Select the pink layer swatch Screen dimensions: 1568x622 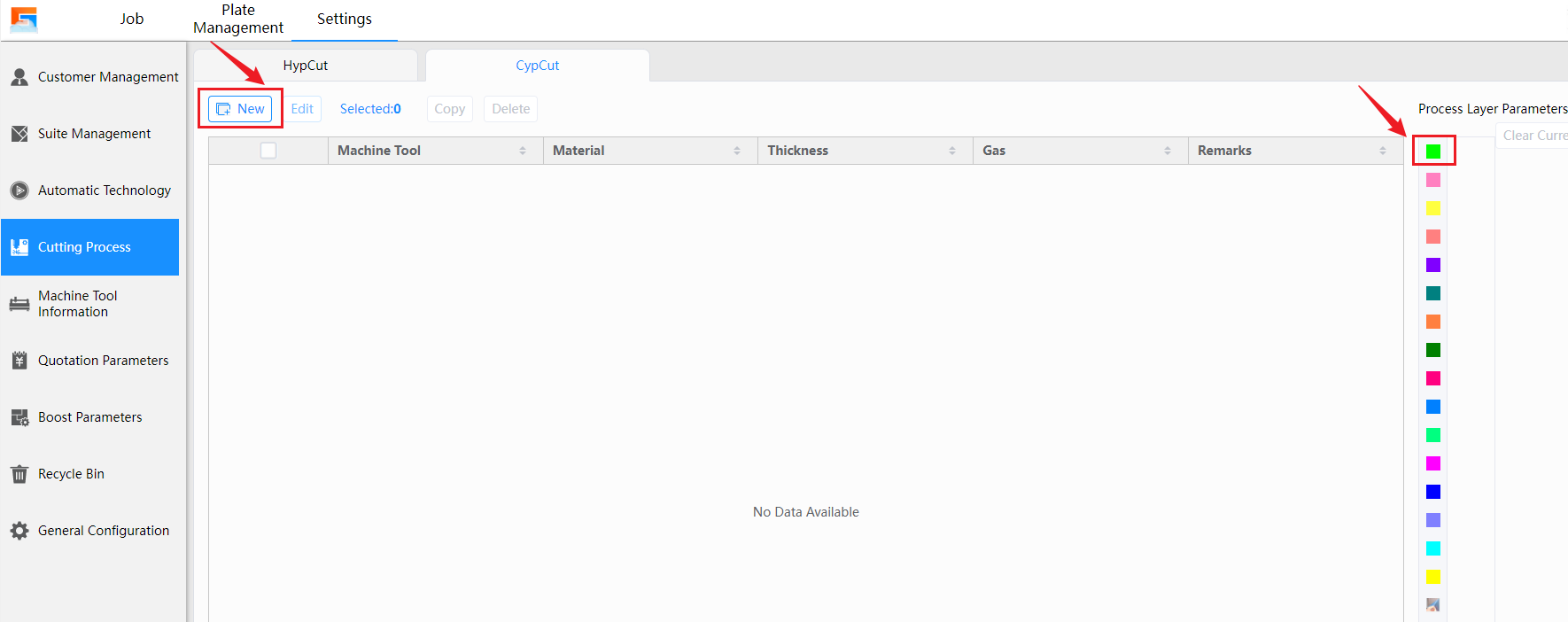coord(1433,180)
